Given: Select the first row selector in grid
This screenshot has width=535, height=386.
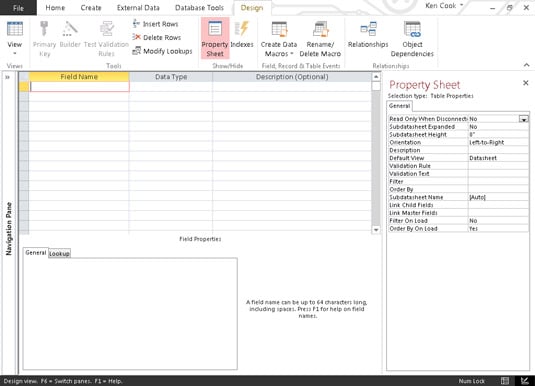Looking at the screenshot, I should (24, 87).
